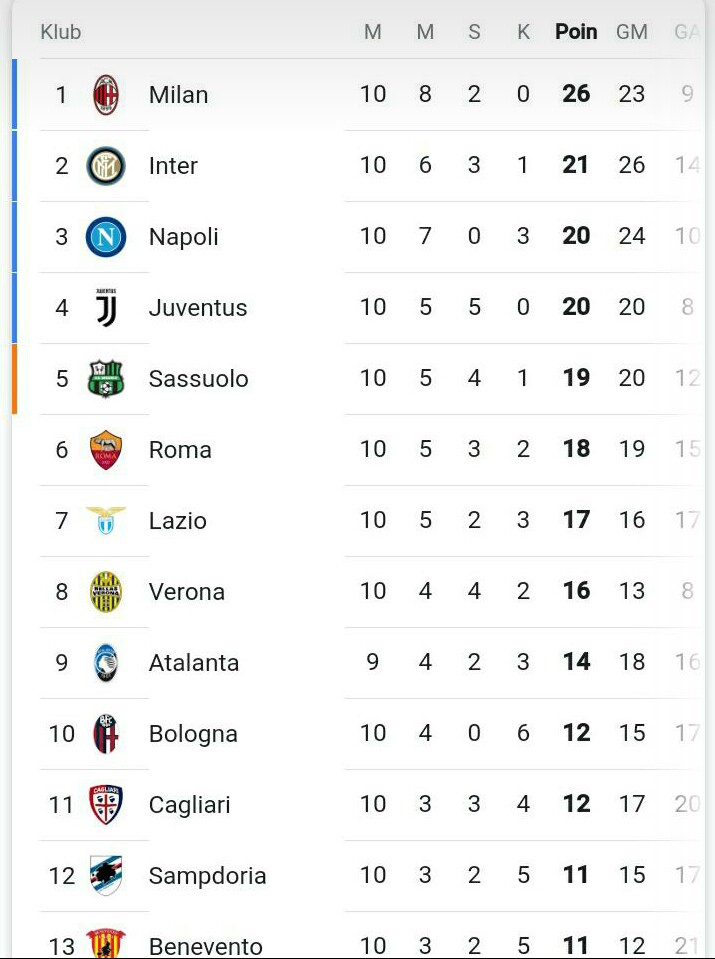This screenshot has width=715, height=959.
Task: Select the GM column header
Action: [632, 32]
